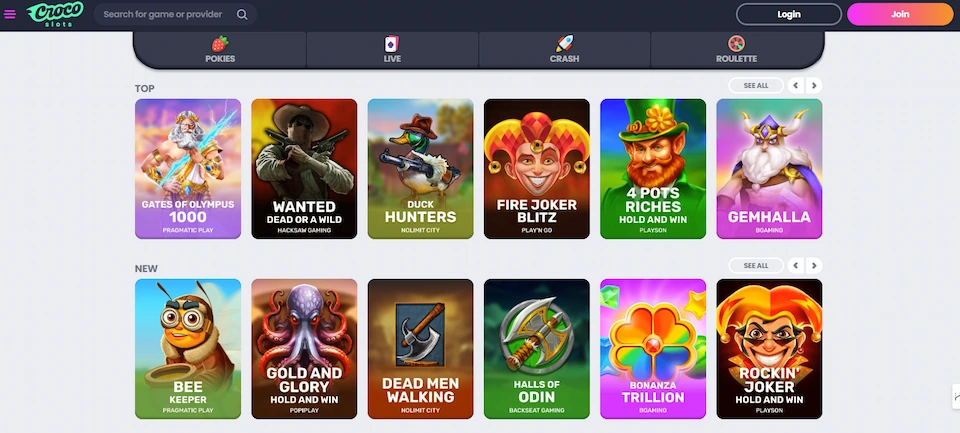
Task: Go to previous New games arrow
Action: click(x=795, y=266)
